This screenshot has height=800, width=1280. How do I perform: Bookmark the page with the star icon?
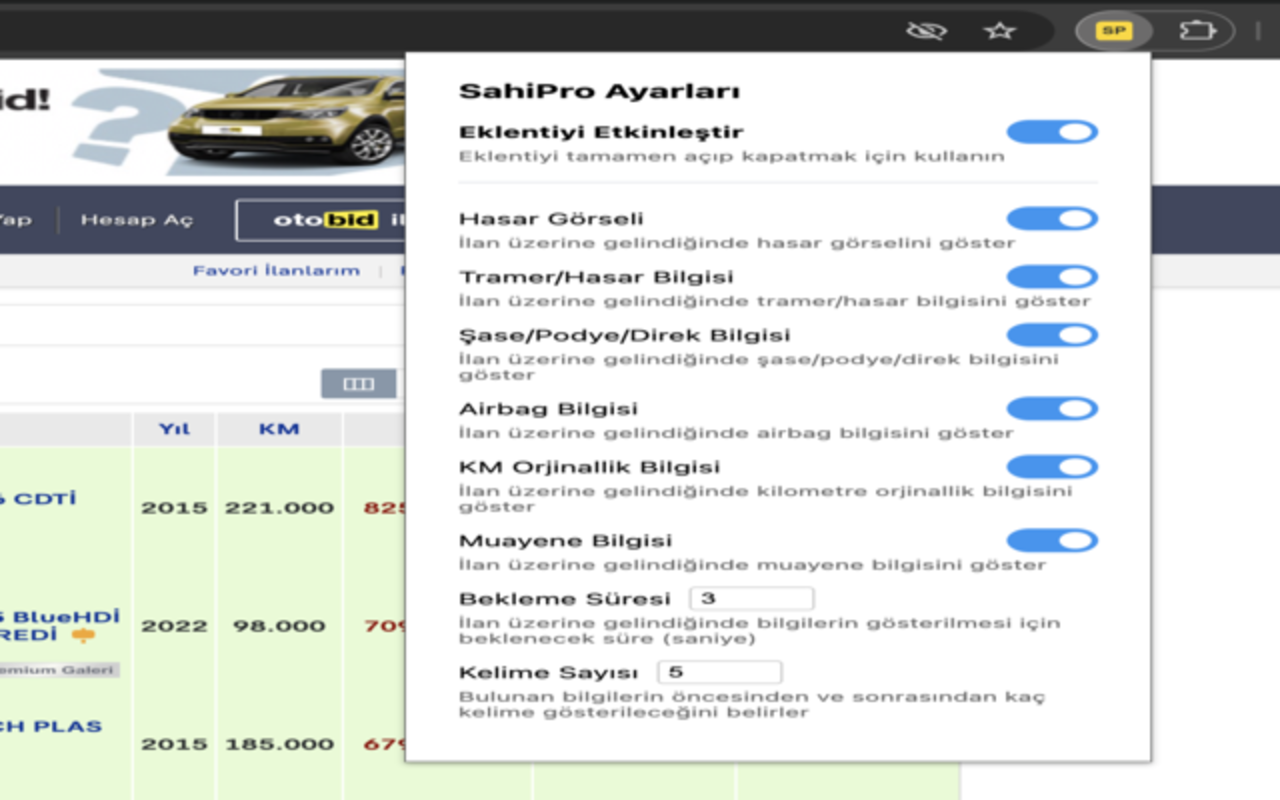pos(999,31)
